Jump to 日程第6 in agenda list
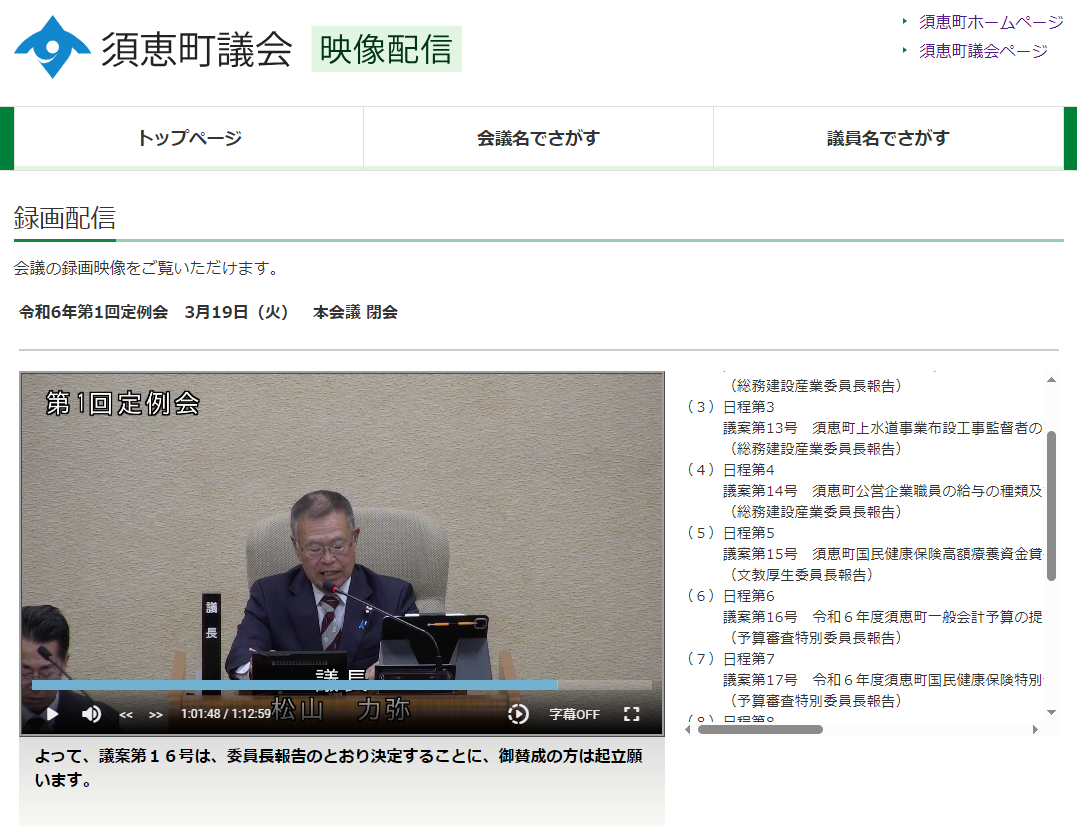This screenshot has width=1077, height=826. click(749, 596)
